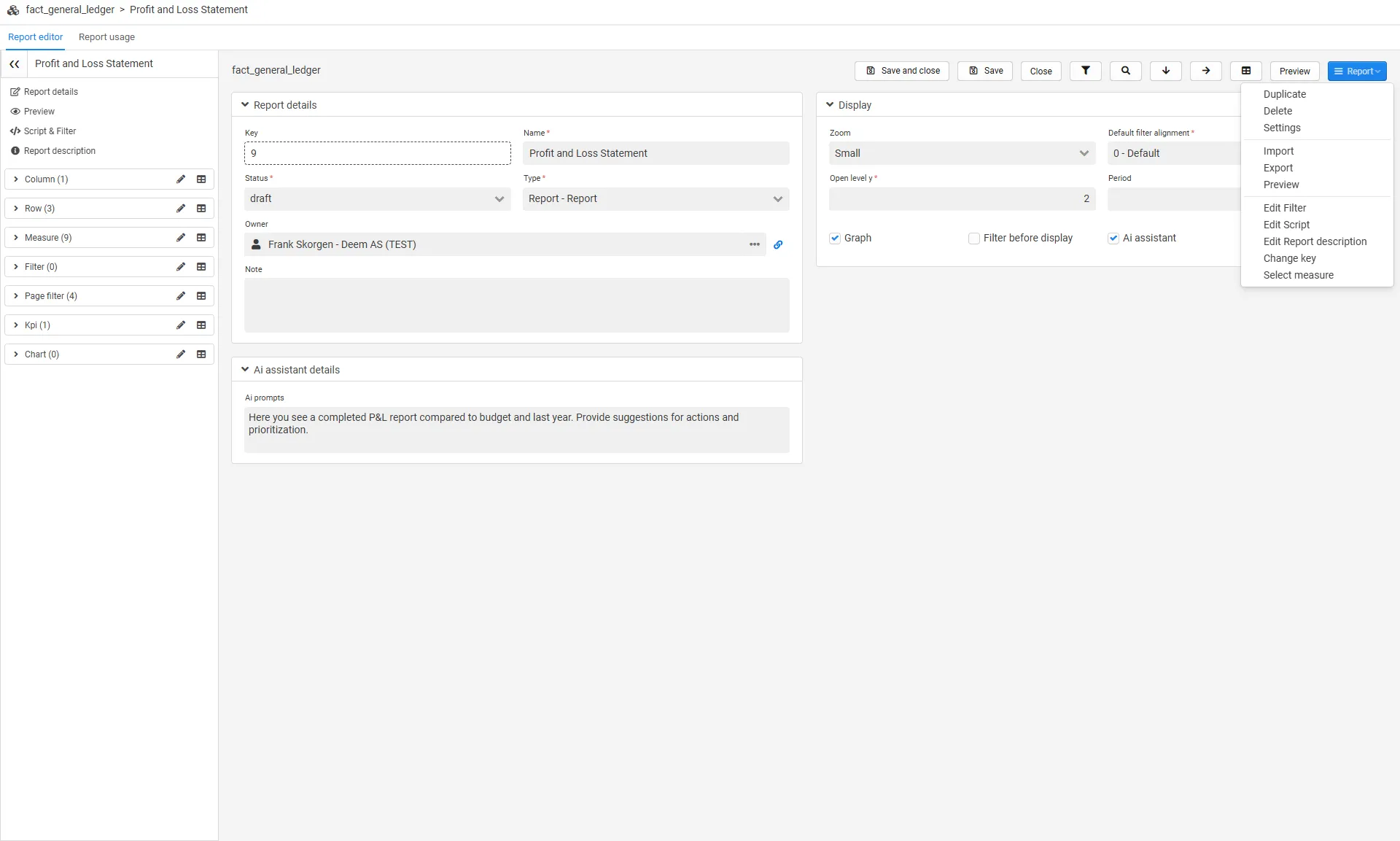Open table icon for Row (3)

(201, 209)
